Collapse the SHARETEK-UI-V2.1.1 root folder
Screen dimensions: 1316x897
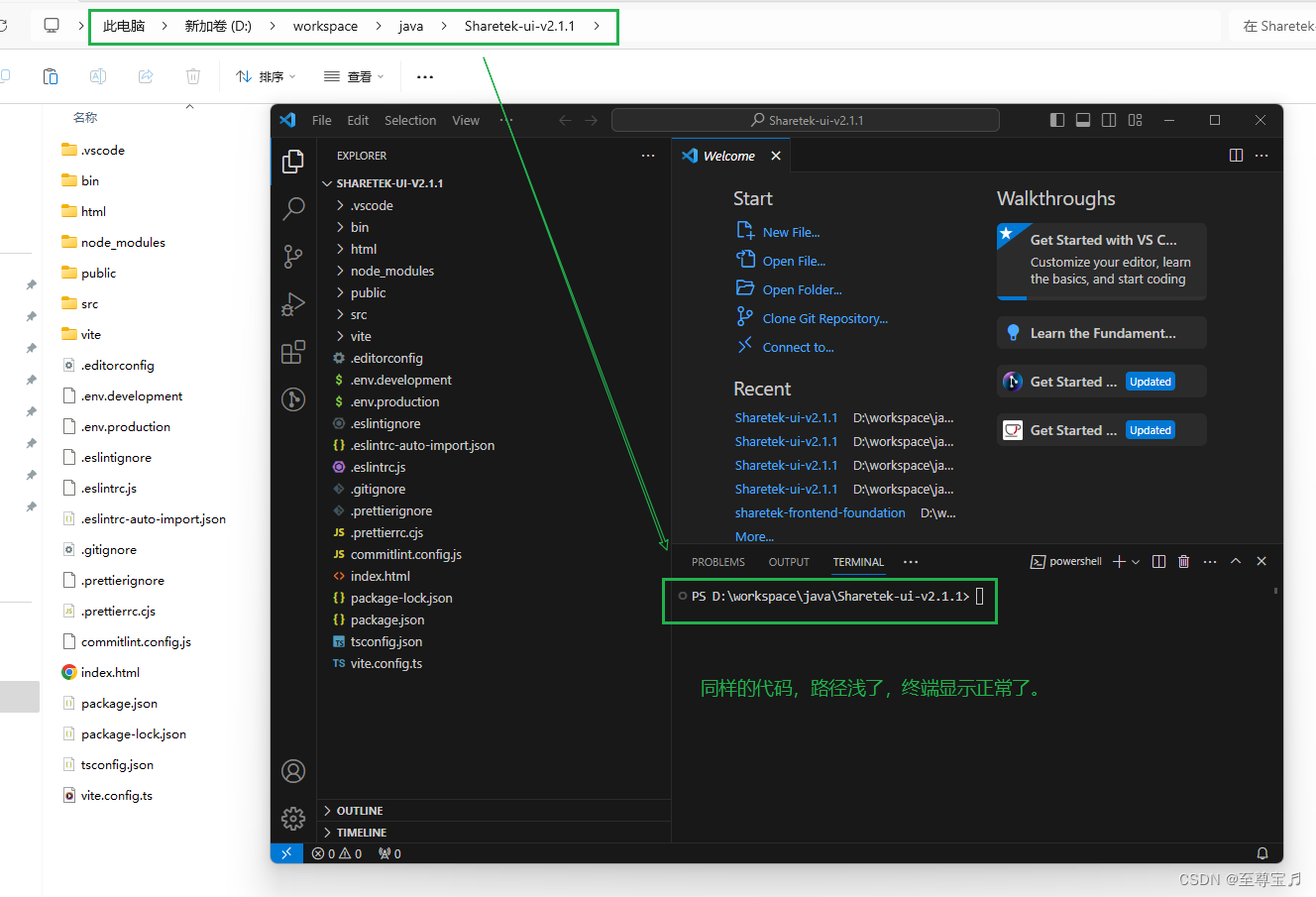point(493,183)
